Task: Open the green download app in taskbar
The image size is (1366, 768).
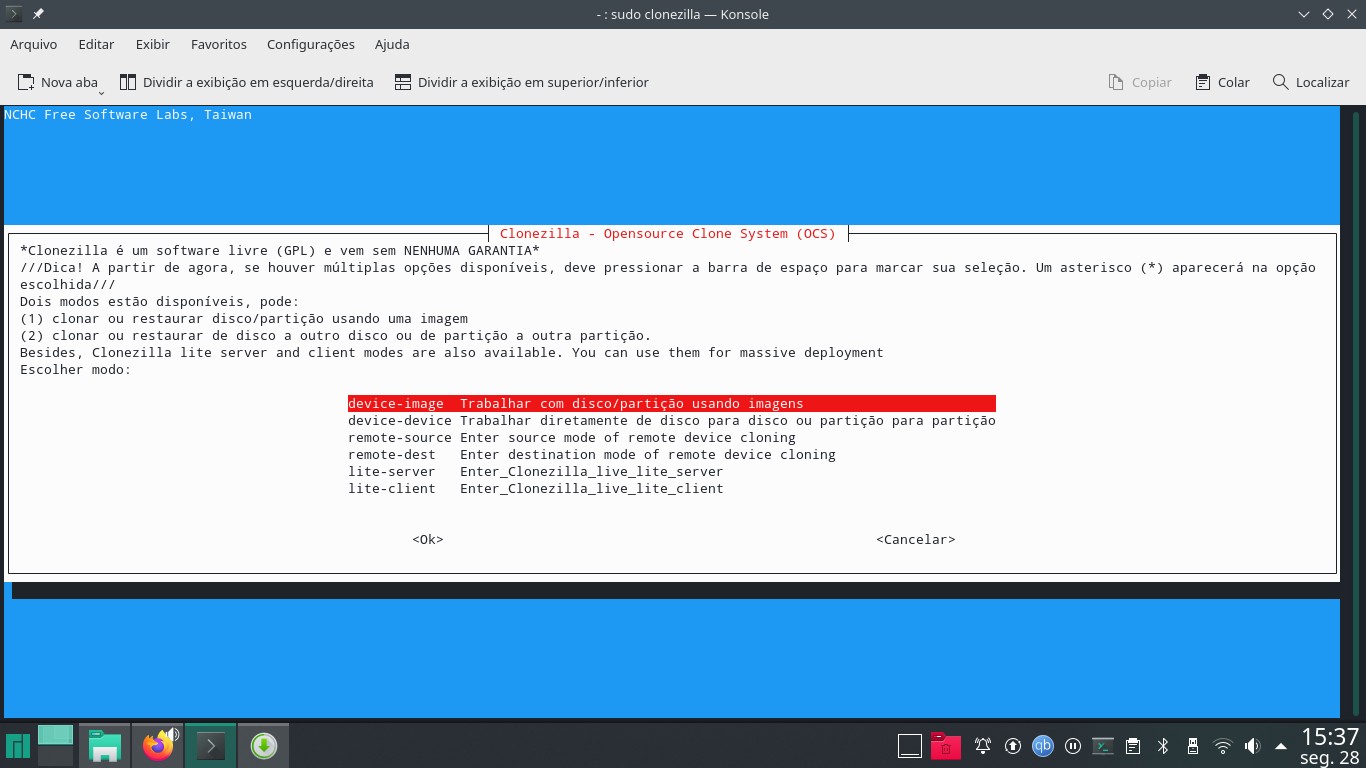Action: 263,746
